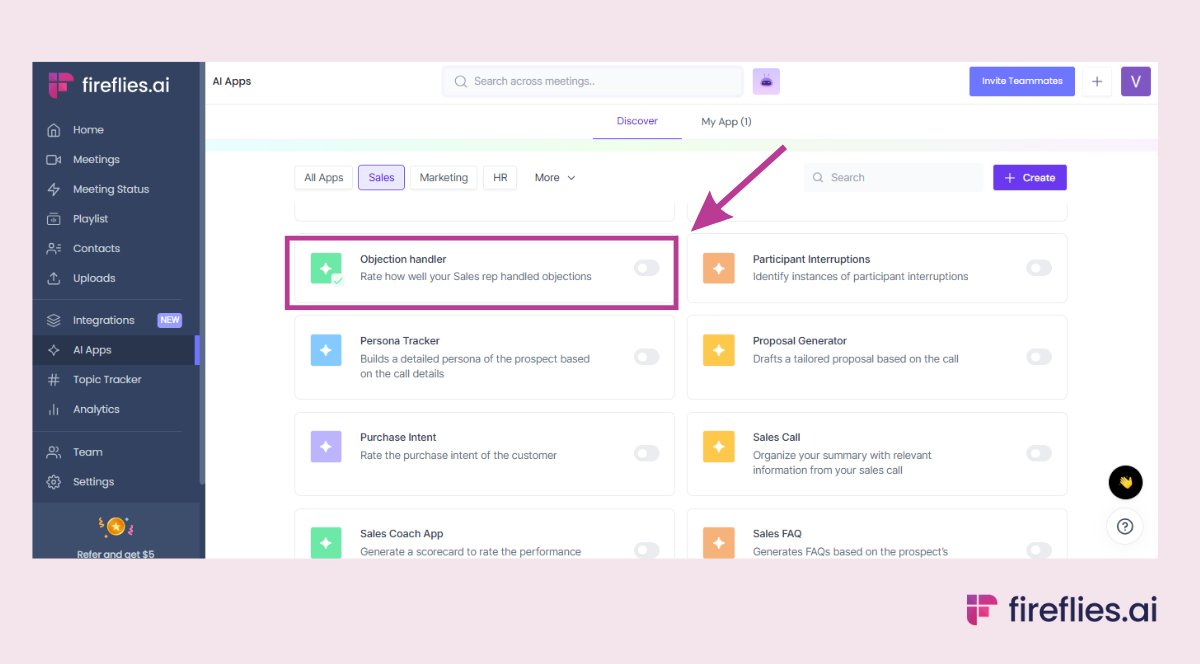This screenshot has height=664, width=1200.
Task: Toggle the Purchase Intent app on
Action: pyautogui.click(x=646, y=454)
